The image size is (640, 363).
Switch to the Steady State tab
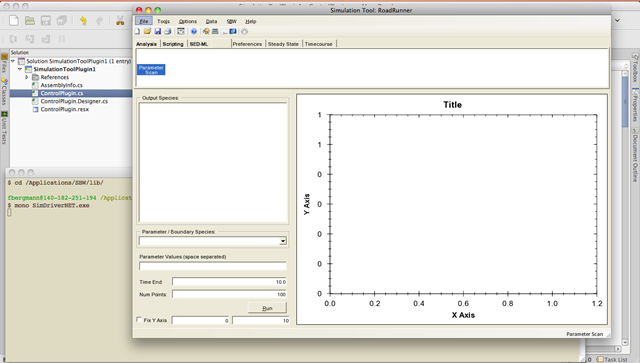(x=283, y=44)
